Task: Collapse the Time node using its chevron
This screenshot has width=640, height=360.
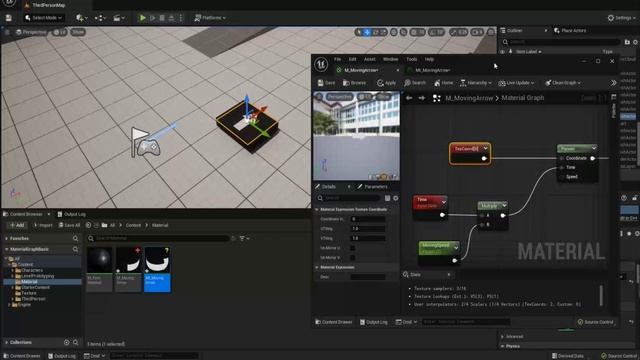Action: [x=444, y=201]
